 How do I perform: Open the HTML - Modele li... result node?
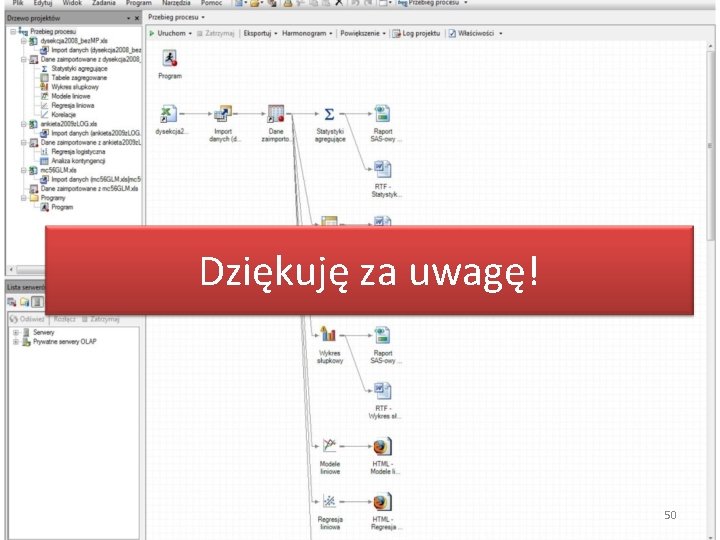click(383, 456)
